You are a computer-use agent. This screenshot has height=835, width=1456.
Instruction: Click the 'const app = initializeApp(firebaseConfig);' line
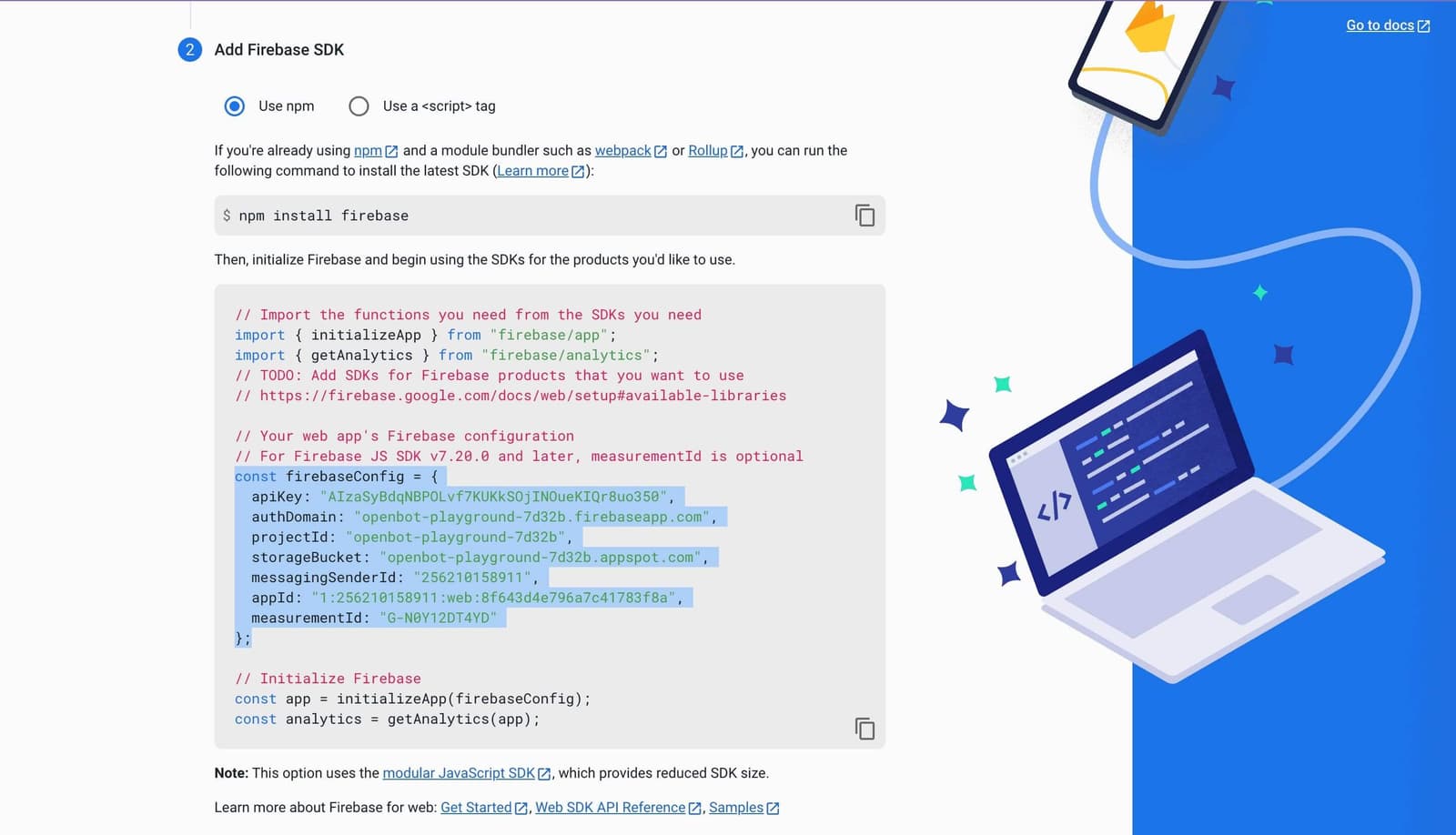point(413,699)
